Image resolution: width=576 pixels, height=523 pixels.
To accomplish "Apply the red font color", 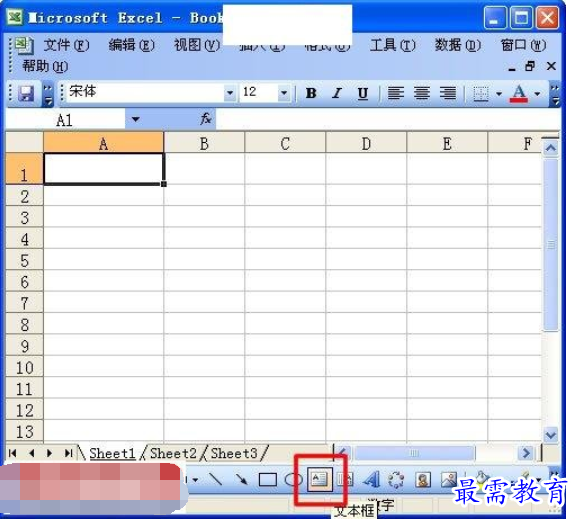I will 519,94.
